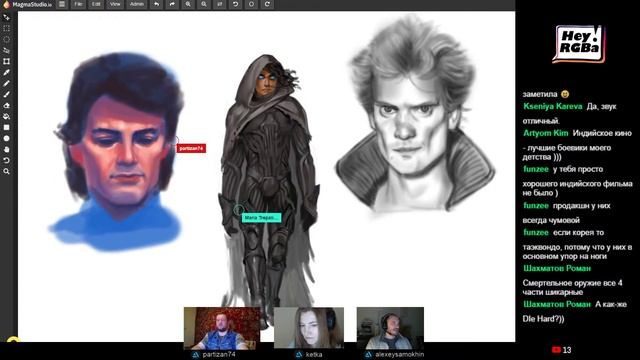Screen dimensions: 640x360
Task: Click the YouTube viewer count icon
Action: pos(556,350)
